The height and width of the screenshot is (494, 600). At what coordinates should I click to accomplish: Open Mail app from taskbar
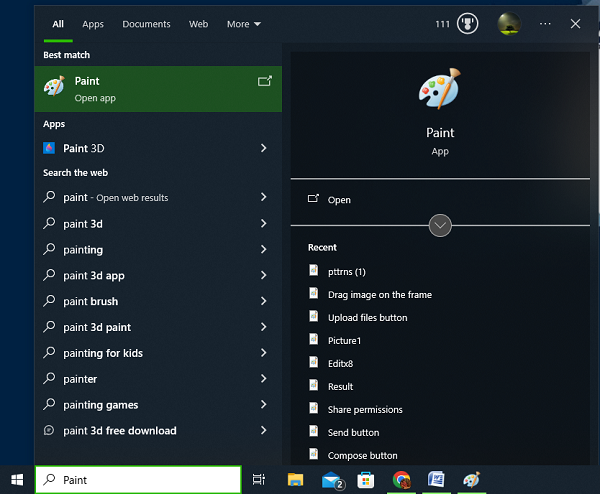point(332,480)
